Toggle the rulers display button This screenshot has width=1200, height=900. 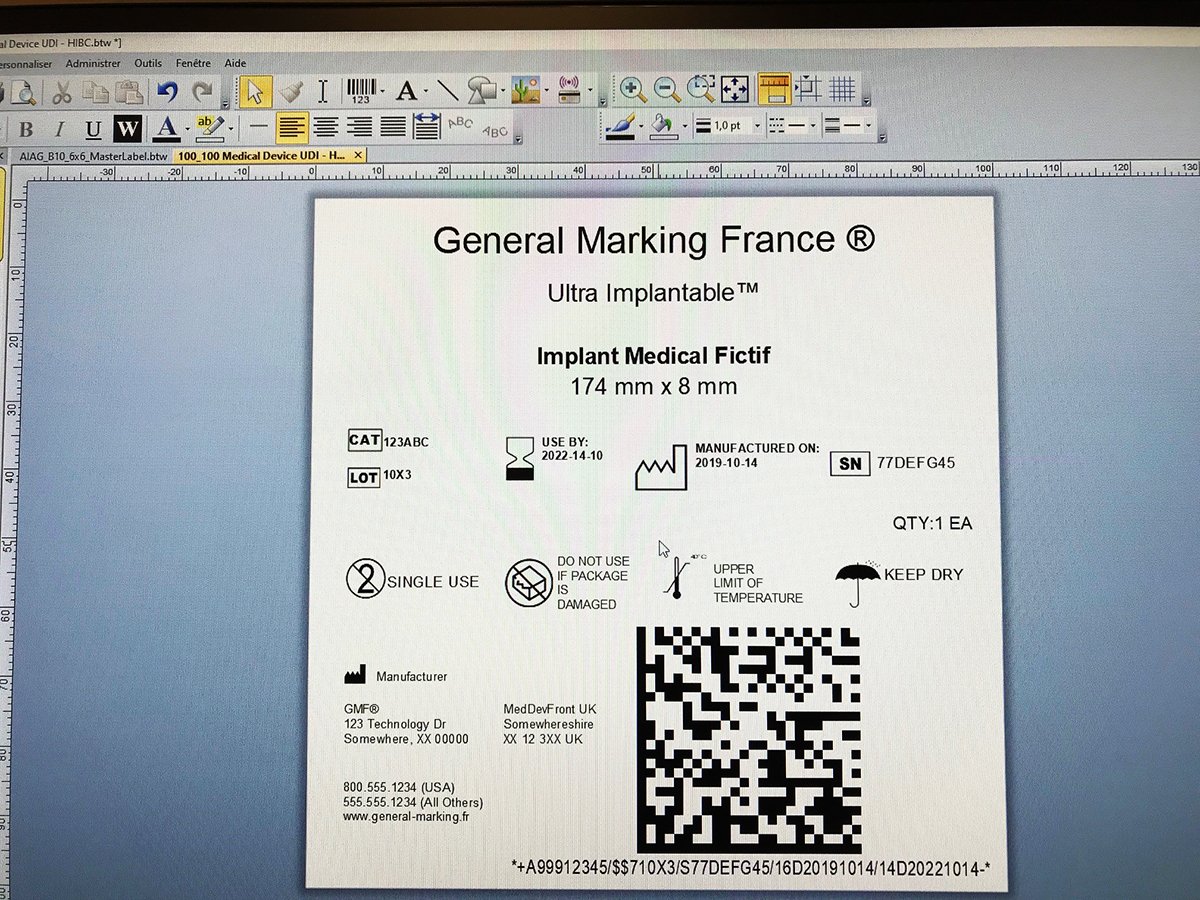tap(774, 89)
